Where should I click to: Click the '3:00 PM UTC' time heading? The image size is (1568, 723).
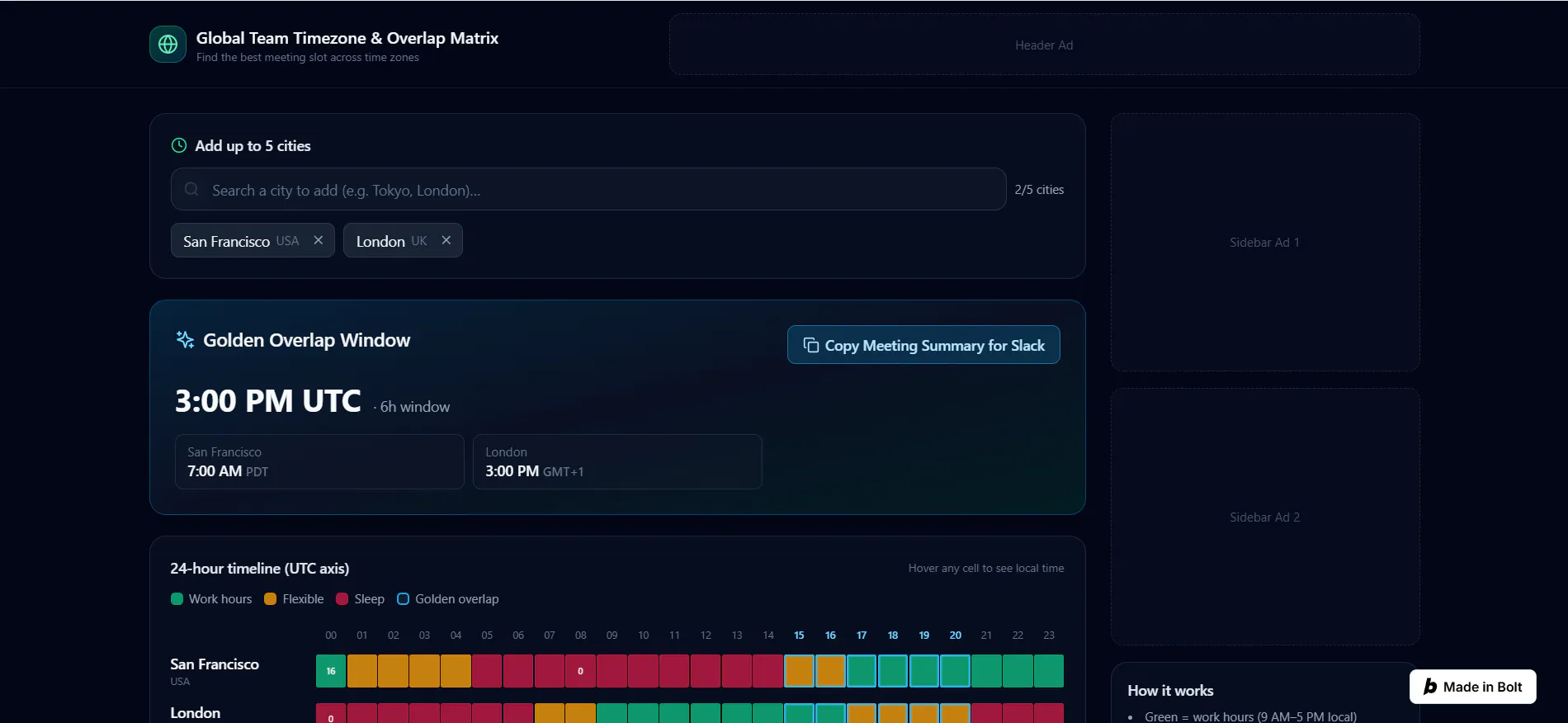(268, 400)
